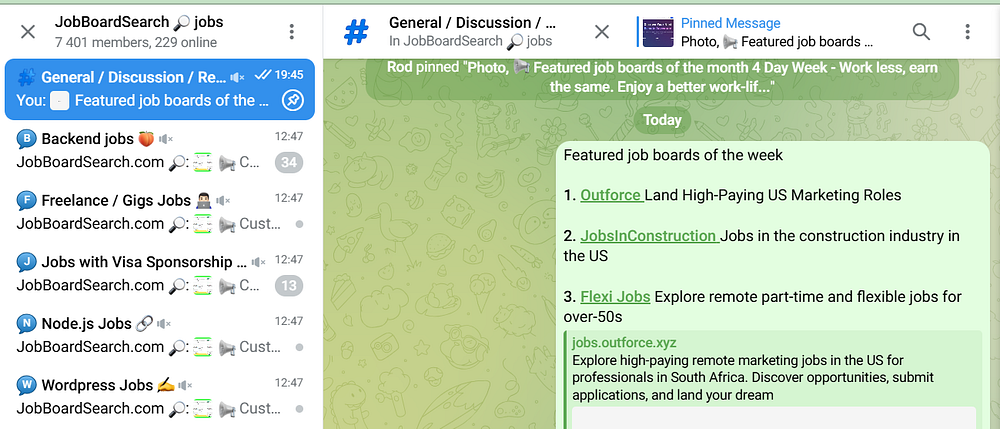Click the J avatar of Jobs with Visa Sponsorship
This screenshot has width=1000, height=429.
point(26,262)
